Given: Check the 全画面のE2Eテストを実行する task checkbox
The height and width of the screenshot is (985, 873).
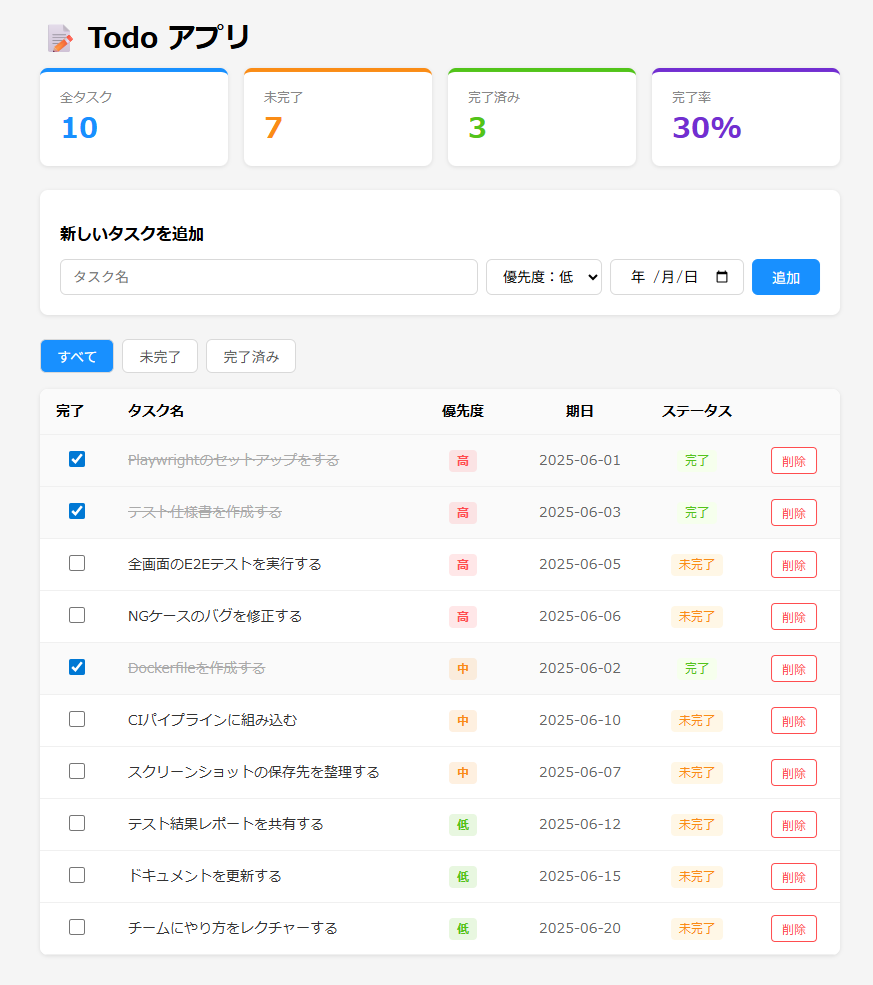Looking at the screenshot, I should tap(77, 563).
